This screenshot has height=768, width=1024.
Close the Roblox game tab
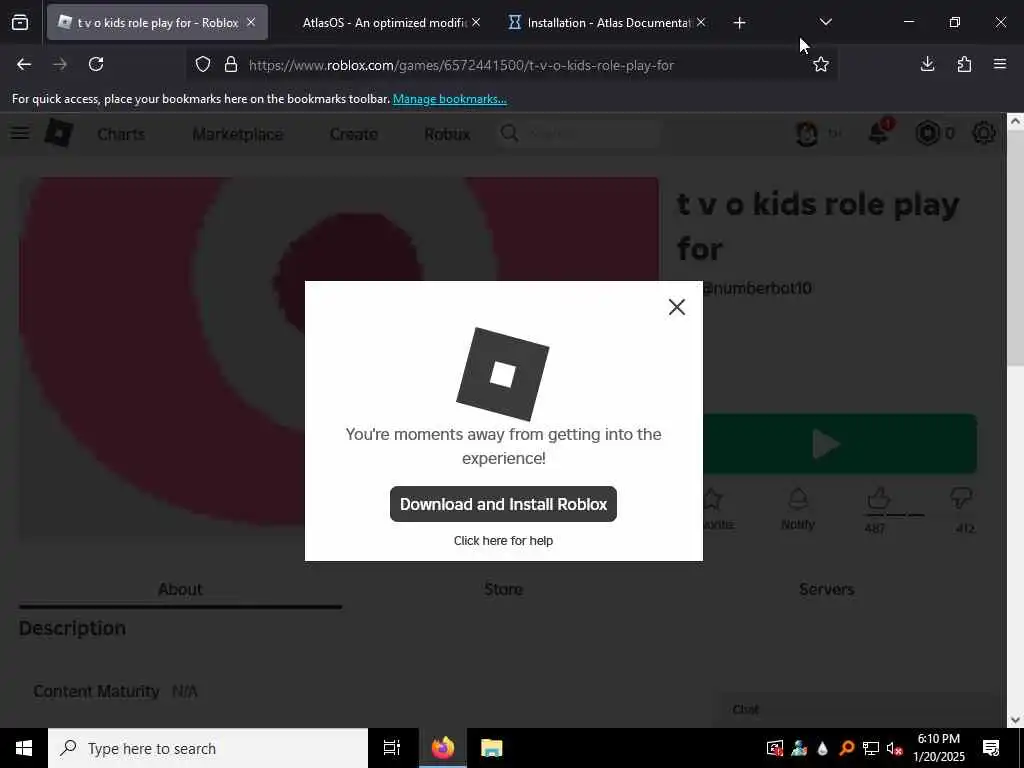coord(251,22)
